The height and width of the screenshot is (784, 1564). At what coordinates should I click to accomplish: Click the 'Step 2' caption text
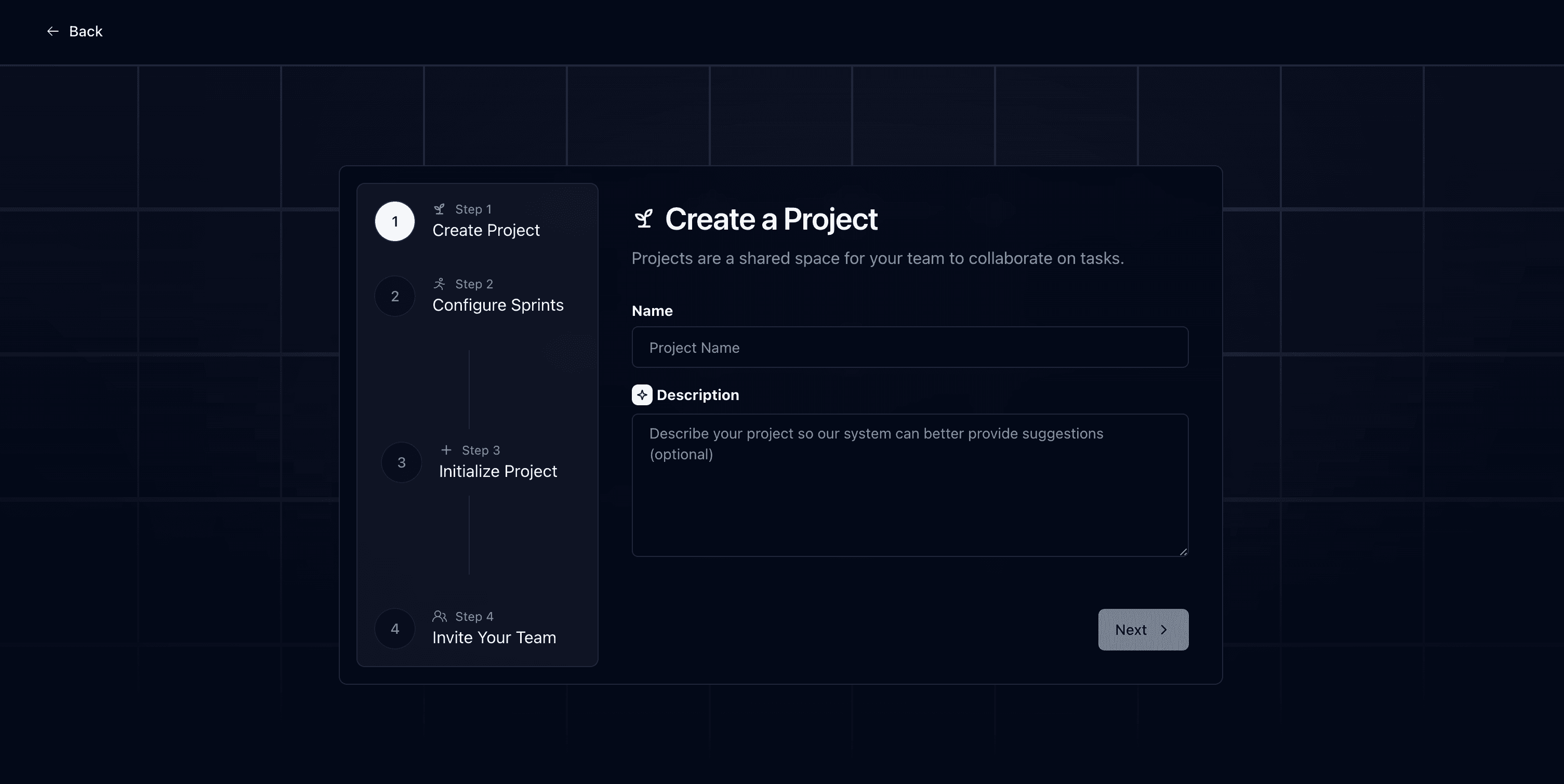[474, 284]
